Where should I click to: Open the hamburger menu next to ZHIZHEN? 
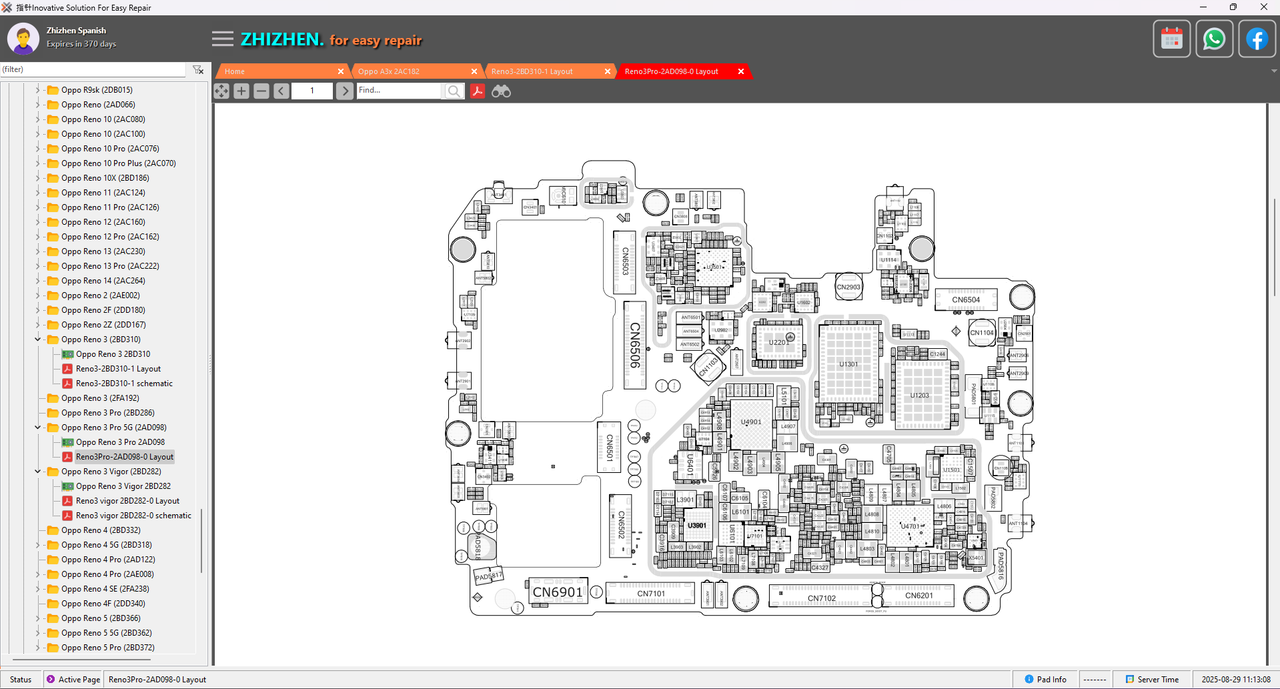[223, 39]
